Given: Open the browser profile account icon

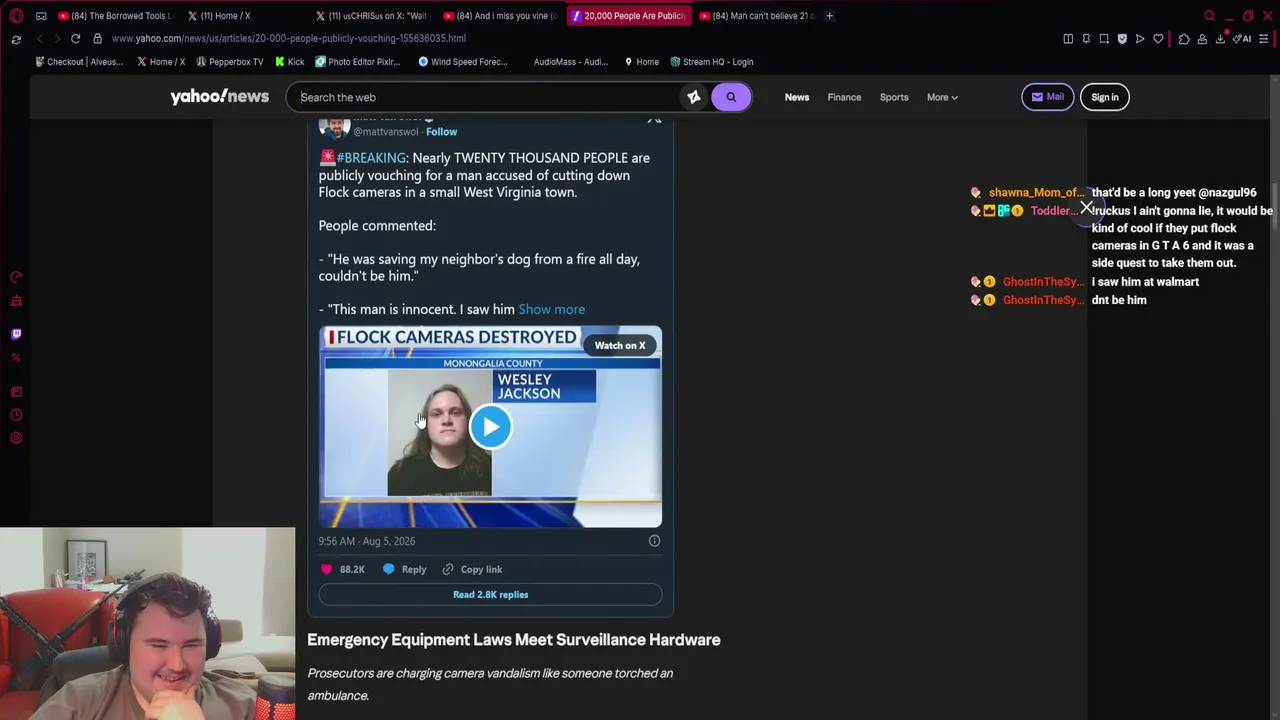Looking at the screenshot, I should tap(1202, 39).
